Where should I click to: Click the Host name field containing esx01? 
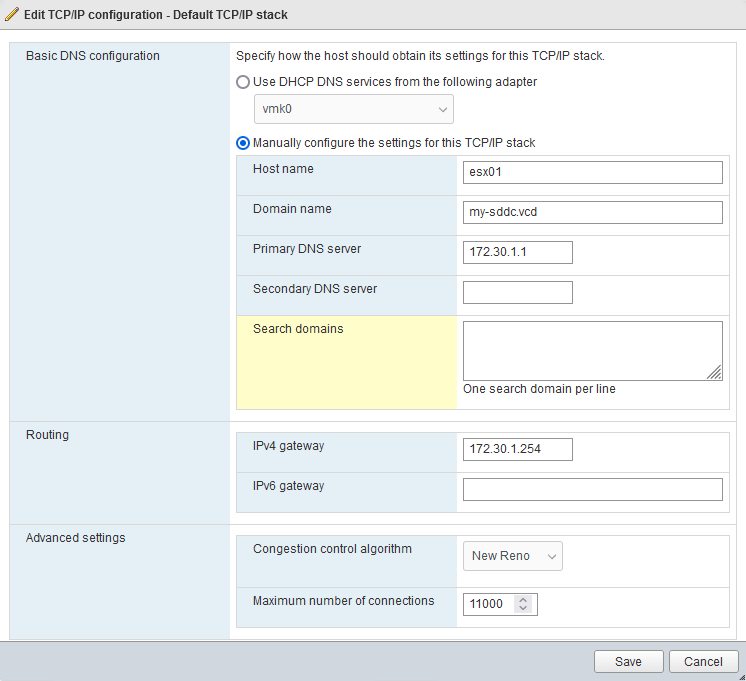point(593,172)
